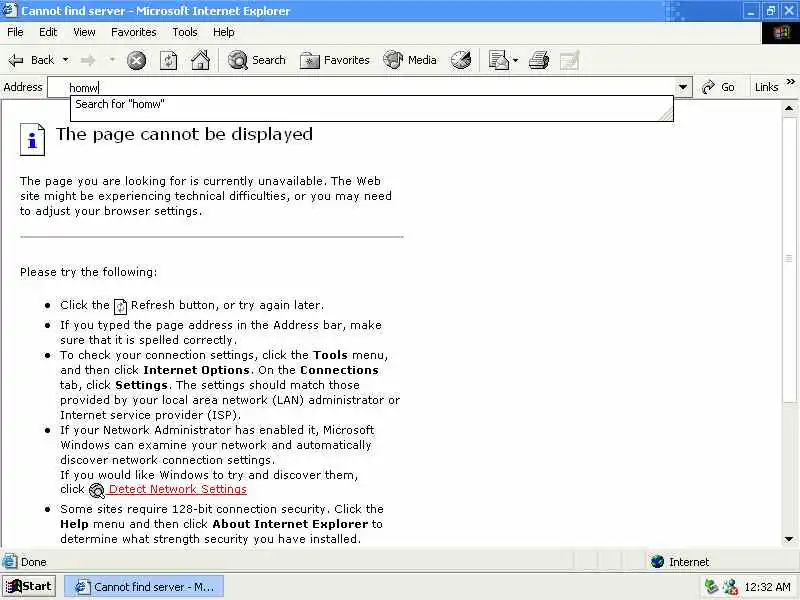Open the Forward history dropdown arrow

pyautogui.click(x=112, y=60)
